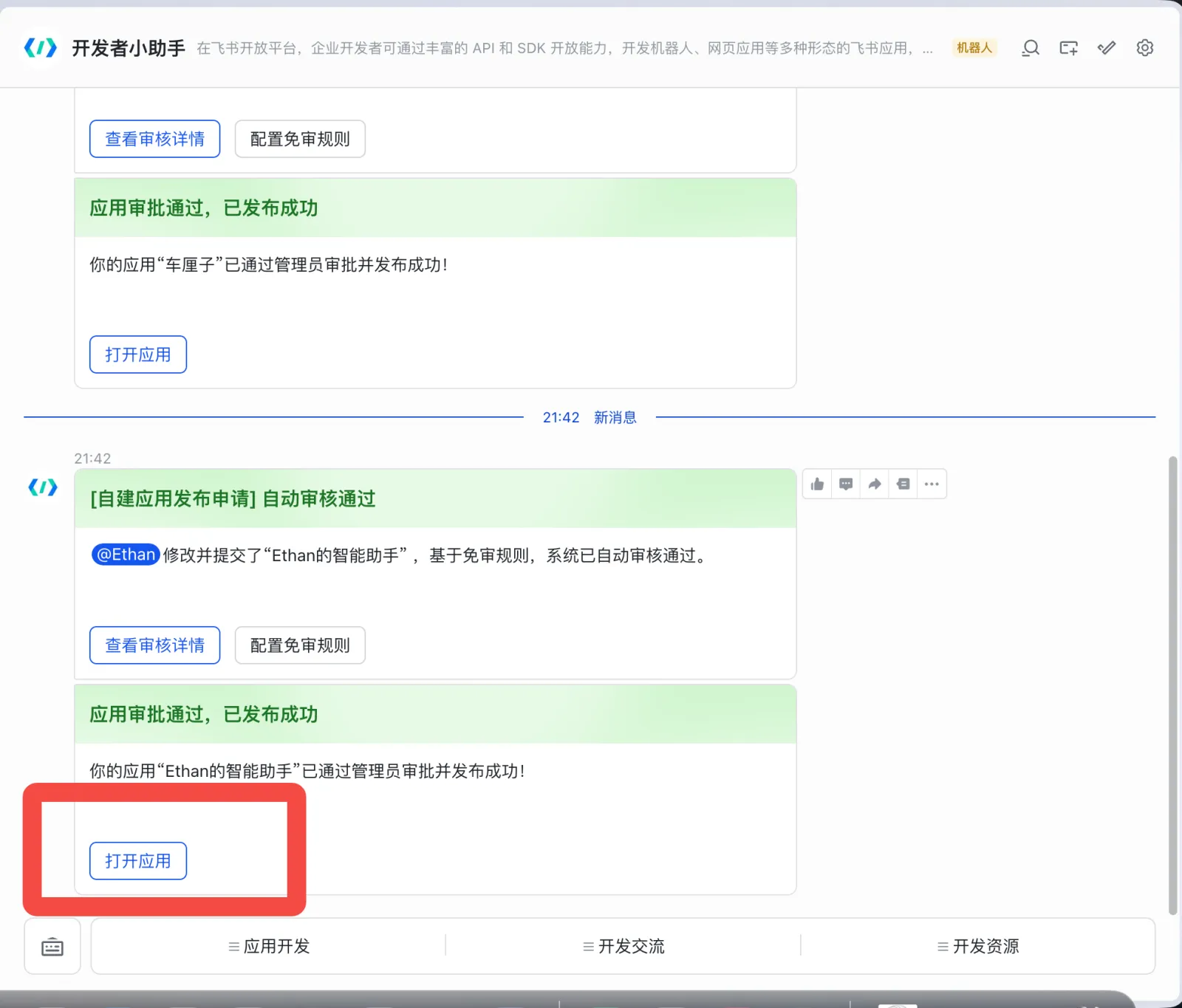The width and height of the screenshot is (1182, 1008).
Task: Click the double-checkmark done icon
Action: point(1107,48)
